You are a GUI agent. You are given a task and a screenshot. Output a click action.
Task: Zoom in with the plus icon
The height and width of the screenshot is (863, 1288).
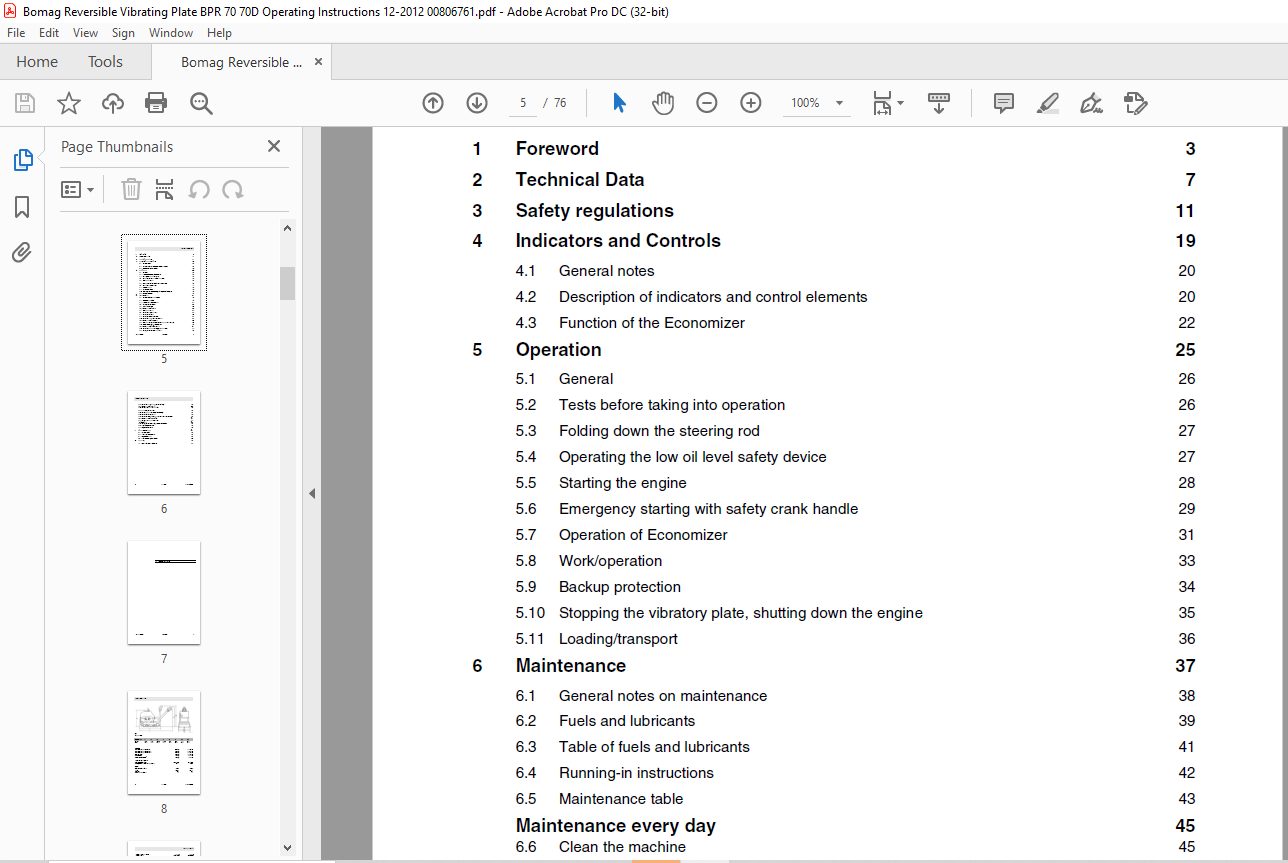coord(751,103)
